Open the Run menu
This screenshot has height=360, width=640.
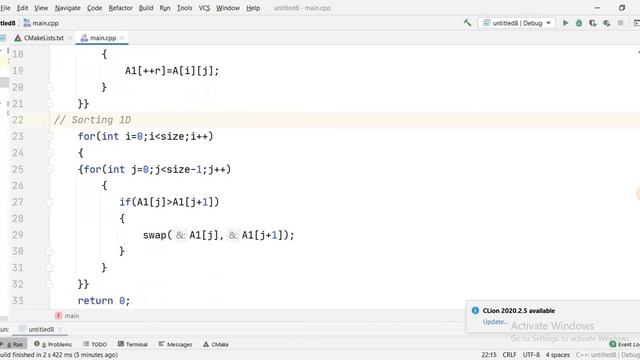(165, 8)
